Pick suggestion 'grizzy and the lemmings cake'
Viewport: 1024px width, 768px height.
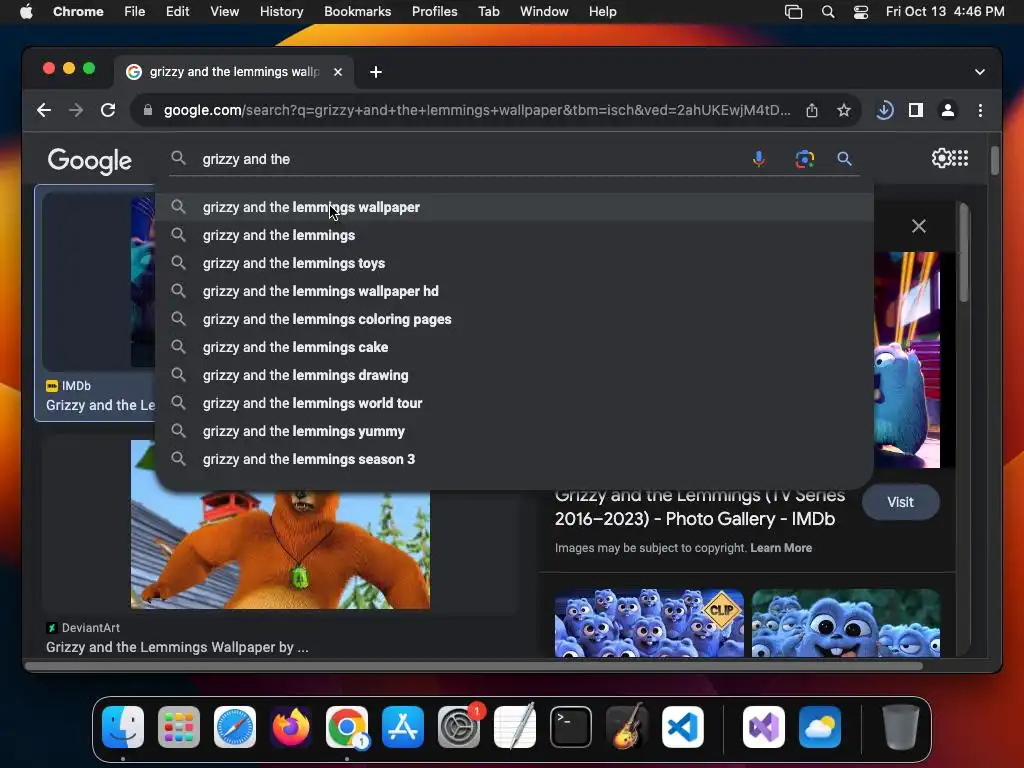click(x=515, y=347)
